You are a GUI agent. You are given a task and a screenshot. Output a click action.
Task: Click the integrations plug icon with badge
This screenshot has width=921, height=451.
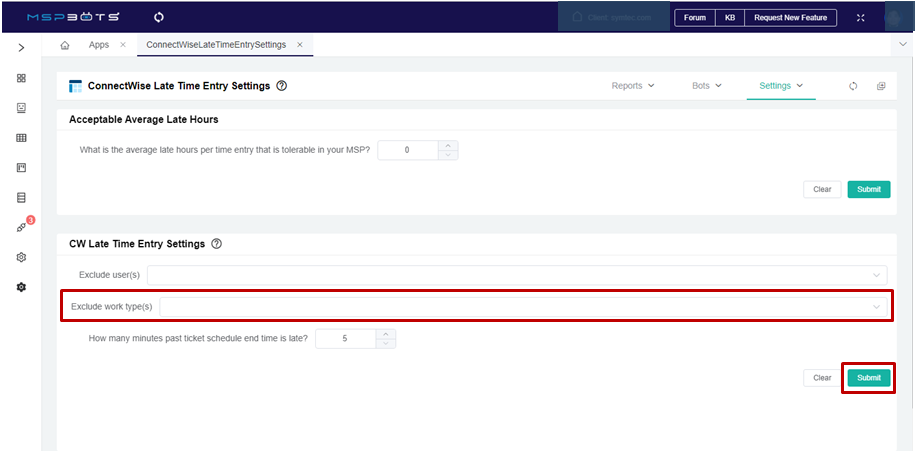(x=21, y=228)
